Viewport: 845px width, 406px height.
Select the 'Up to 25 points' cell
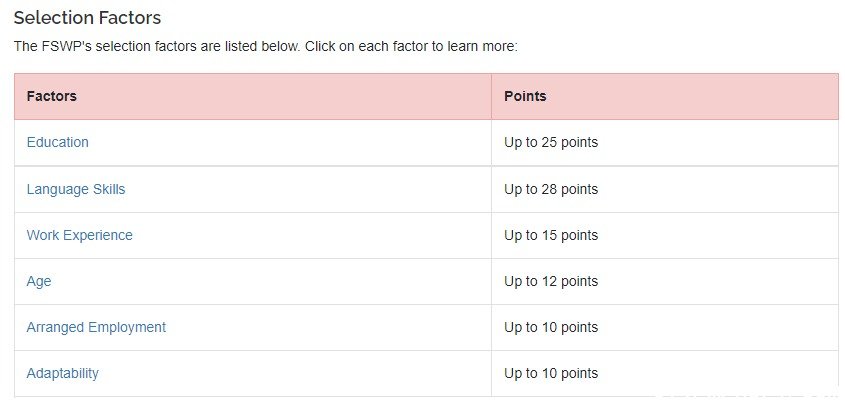[665, 142]
